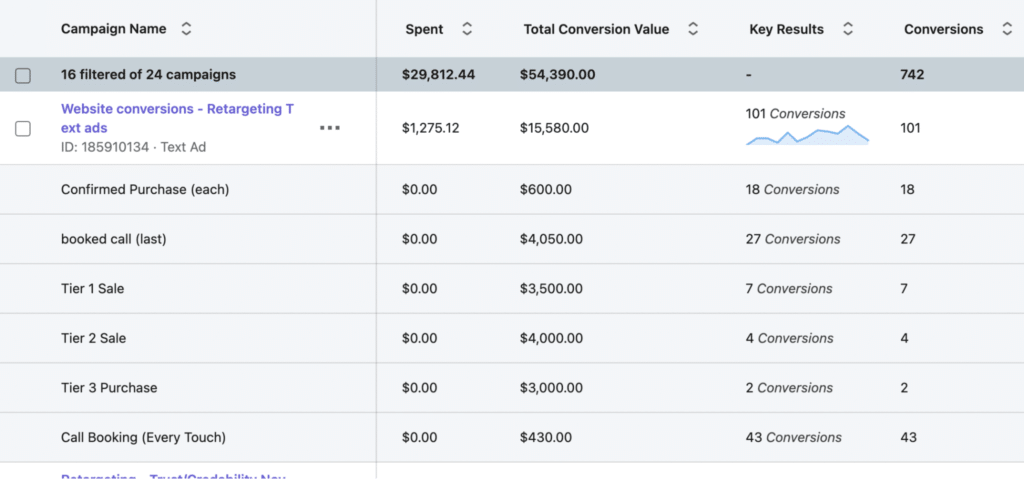Viewport: 1024px width, 479px height.
Task: Click '43 Conversions' key result
Action: point(793,437)
